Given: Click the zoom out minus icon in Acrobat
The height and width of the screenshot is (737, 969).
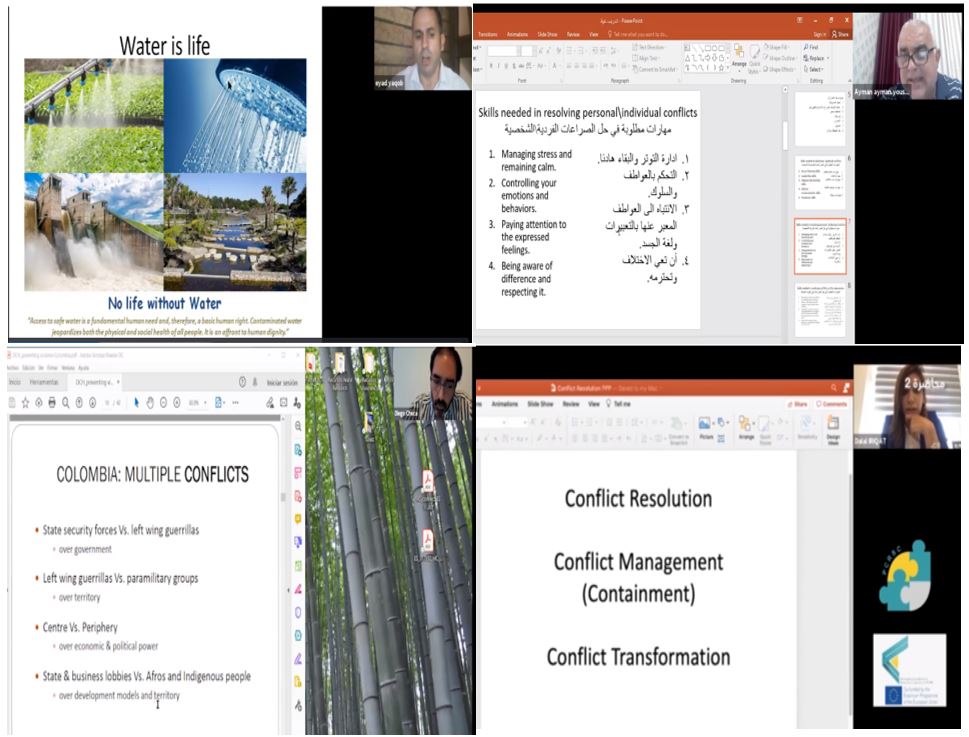Looking at the screenshot, I should click(x=164, y=403).
